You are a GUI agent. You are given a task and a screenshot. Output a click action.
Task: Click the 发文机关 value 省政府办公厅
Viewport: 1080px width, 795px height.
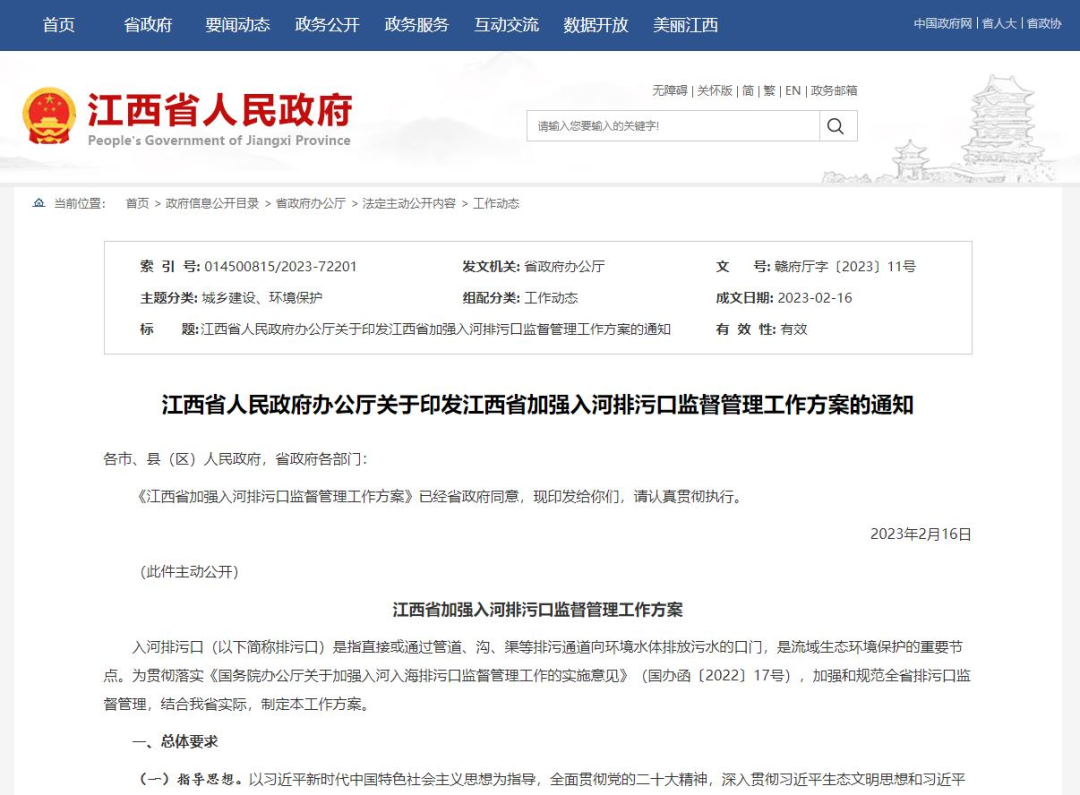(x=564, y=267)
